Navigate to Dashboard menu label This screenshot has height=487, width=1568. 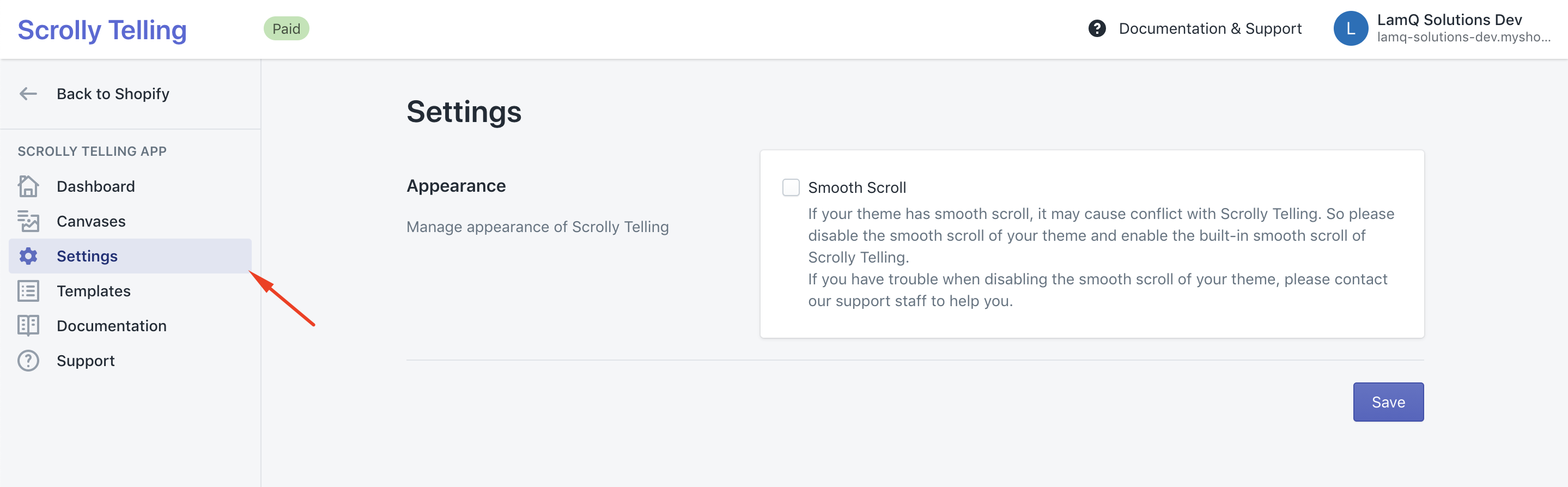(x=95, y=186)
